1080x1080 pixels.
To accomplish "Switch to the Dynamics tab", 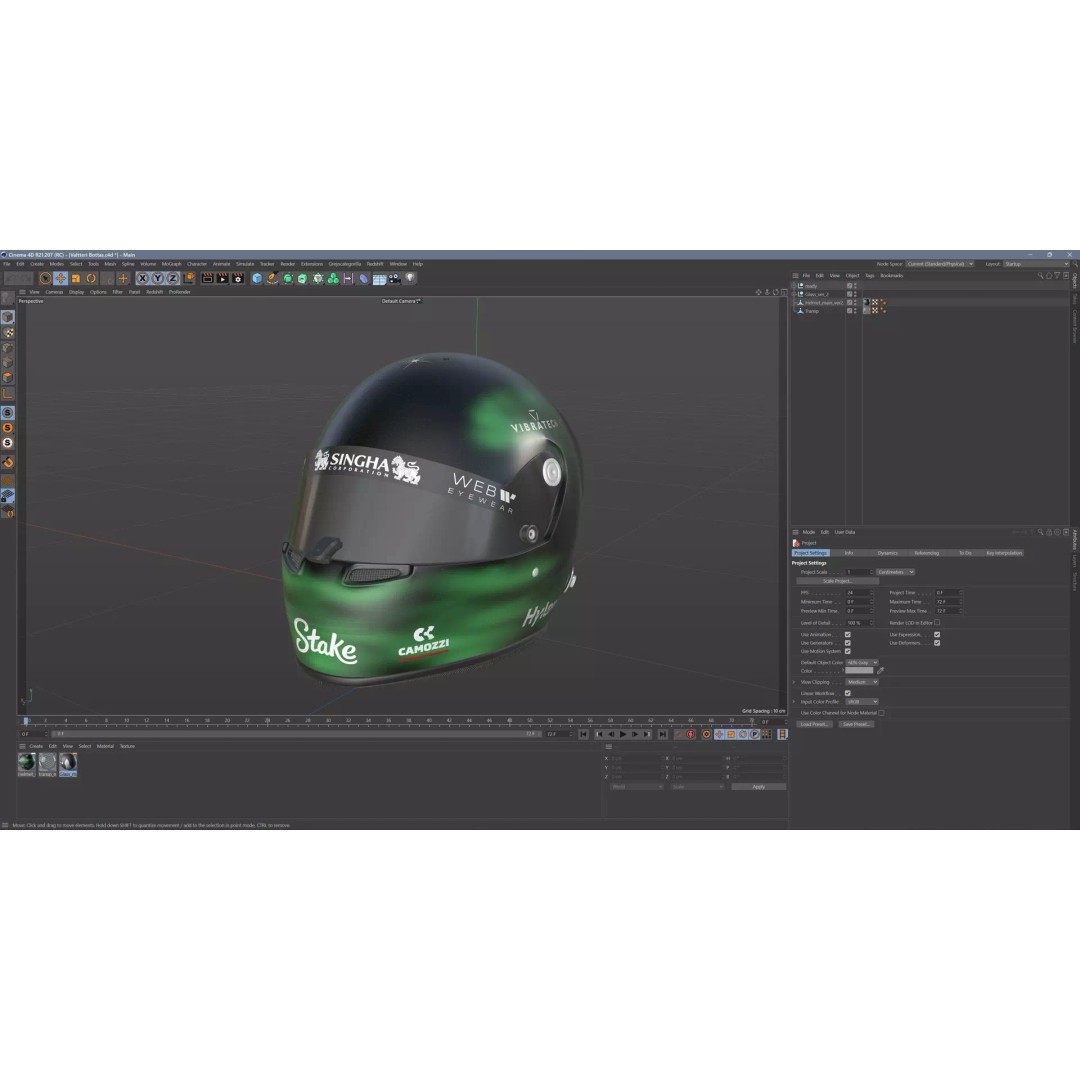I will pyautogui.click(x=887, y=553).
